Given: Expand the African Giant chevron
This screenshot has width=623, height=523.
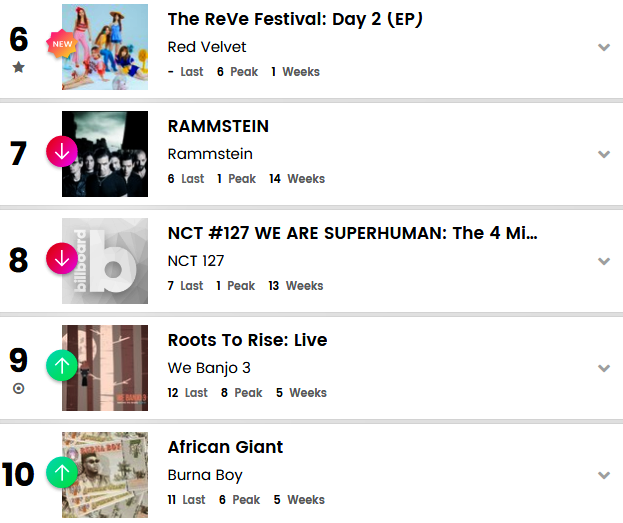Looking at the screenshot, I should click(603, 475).
